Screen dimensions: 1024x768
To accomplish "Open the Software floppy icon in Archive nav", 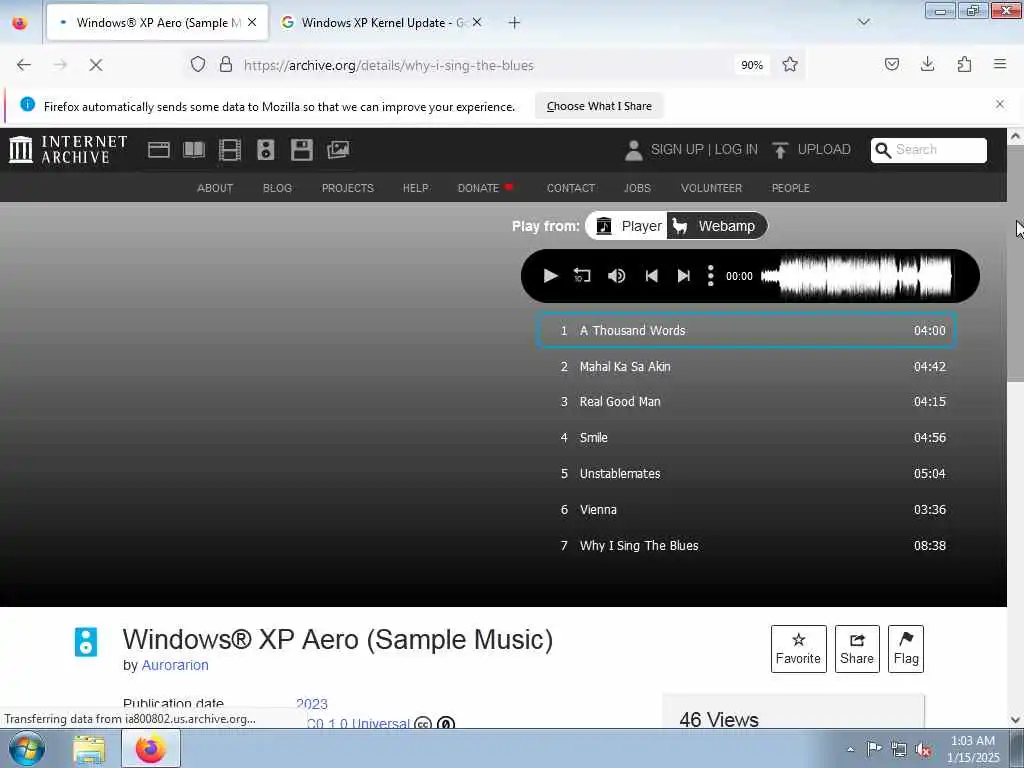I will pyautogui.click(x=302, y=150).
